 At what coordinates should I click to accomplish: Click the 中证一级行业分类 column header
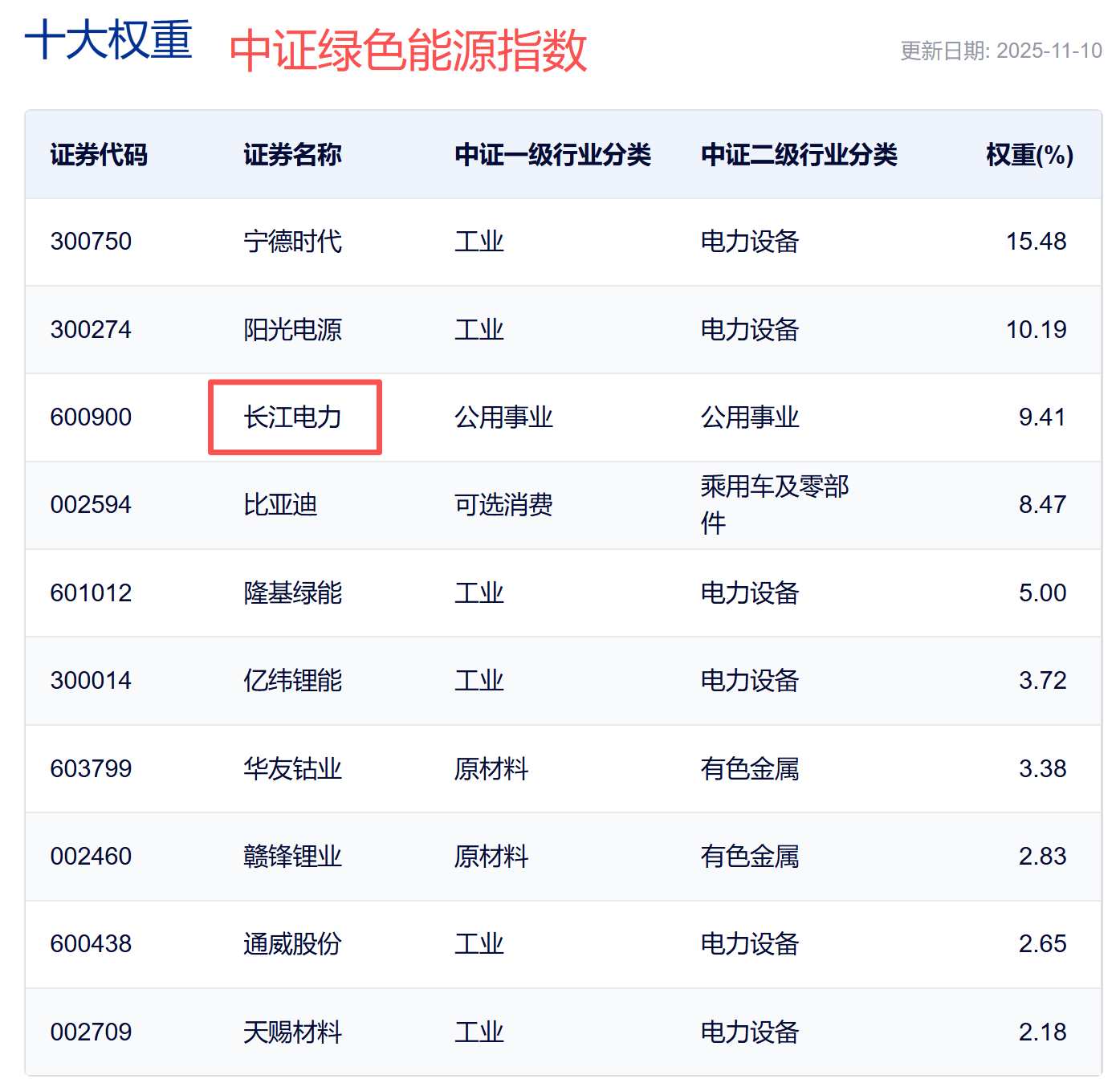(552, 154)
